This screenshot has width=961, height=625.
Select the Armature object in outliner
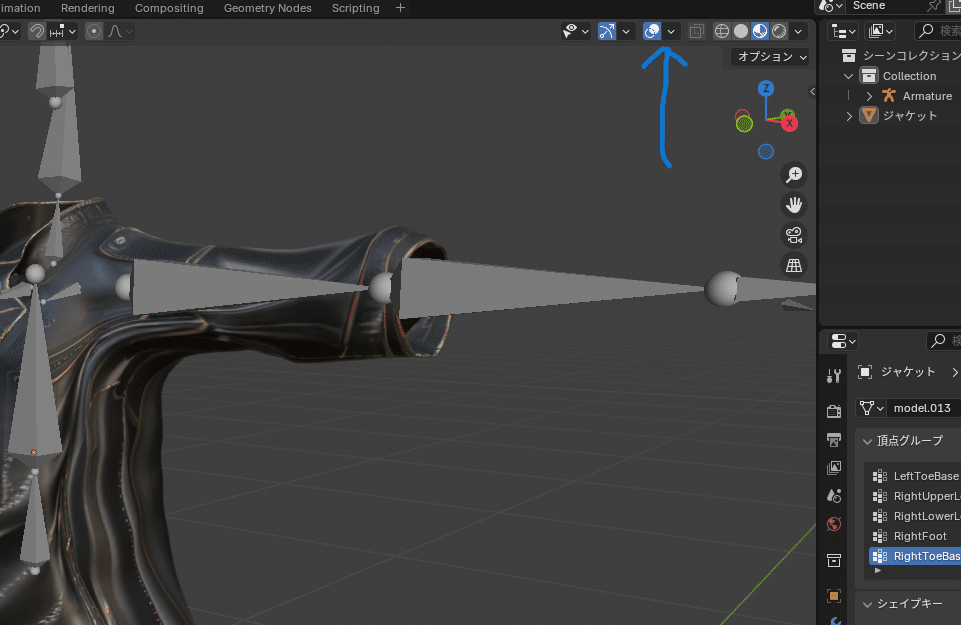pyautogui.click(x=927, y=96)
